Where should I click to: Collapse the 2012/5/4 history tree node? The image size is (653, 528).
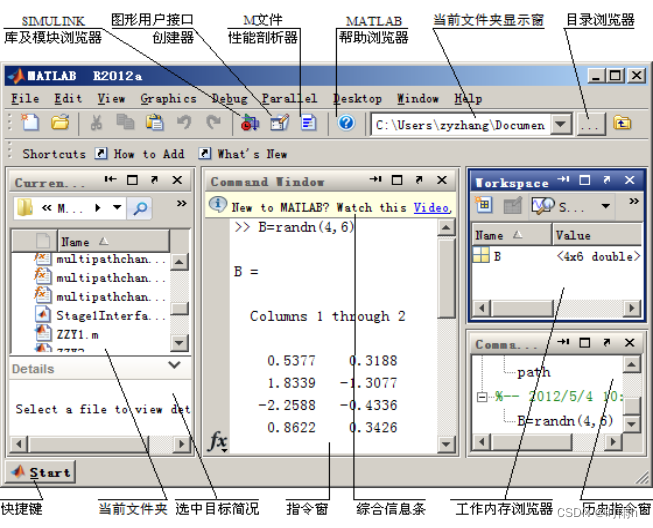click(482, 396)
